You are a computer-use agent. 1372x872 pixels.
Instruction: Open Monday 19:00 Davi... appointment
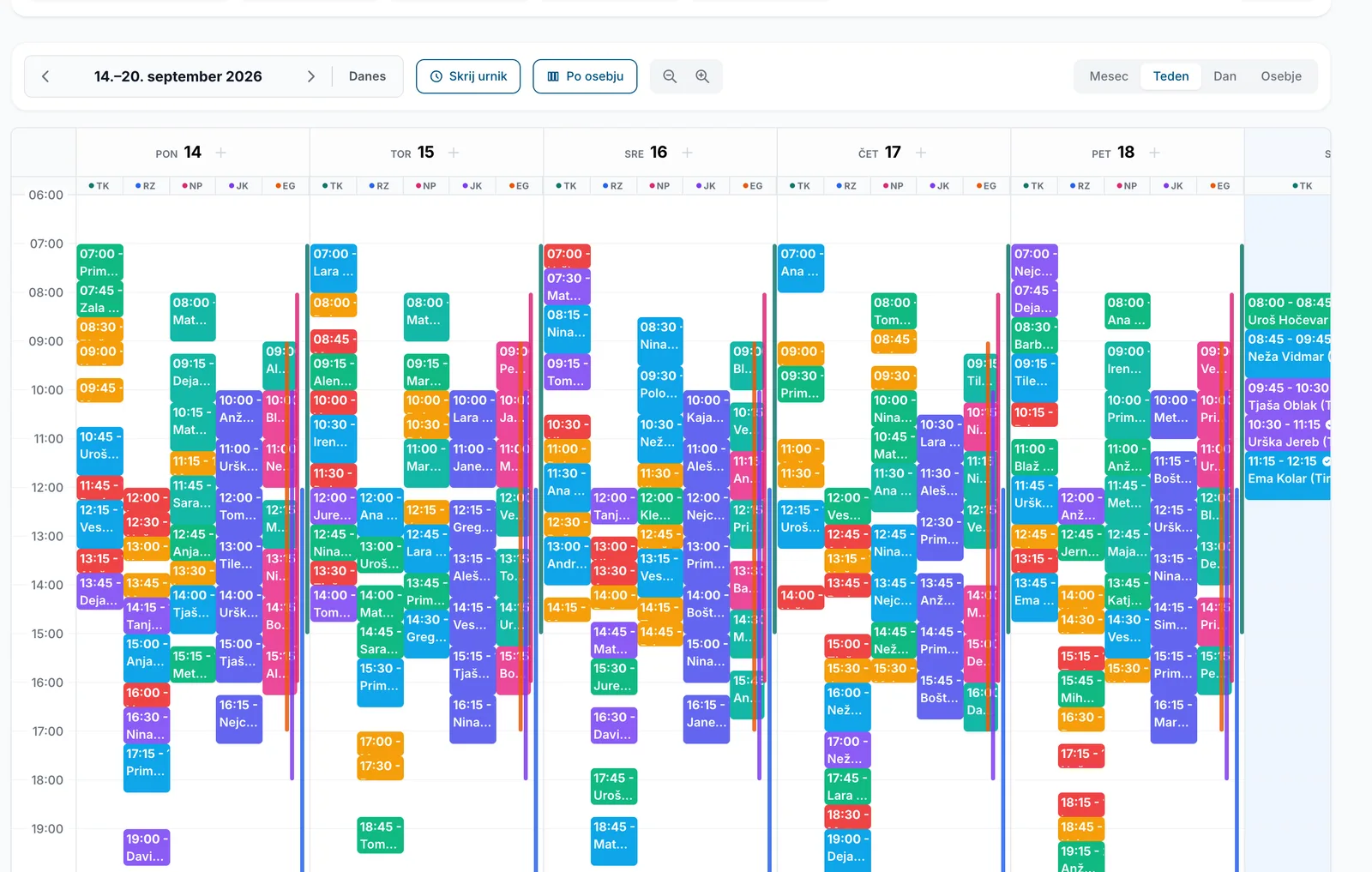pos(147,847)
